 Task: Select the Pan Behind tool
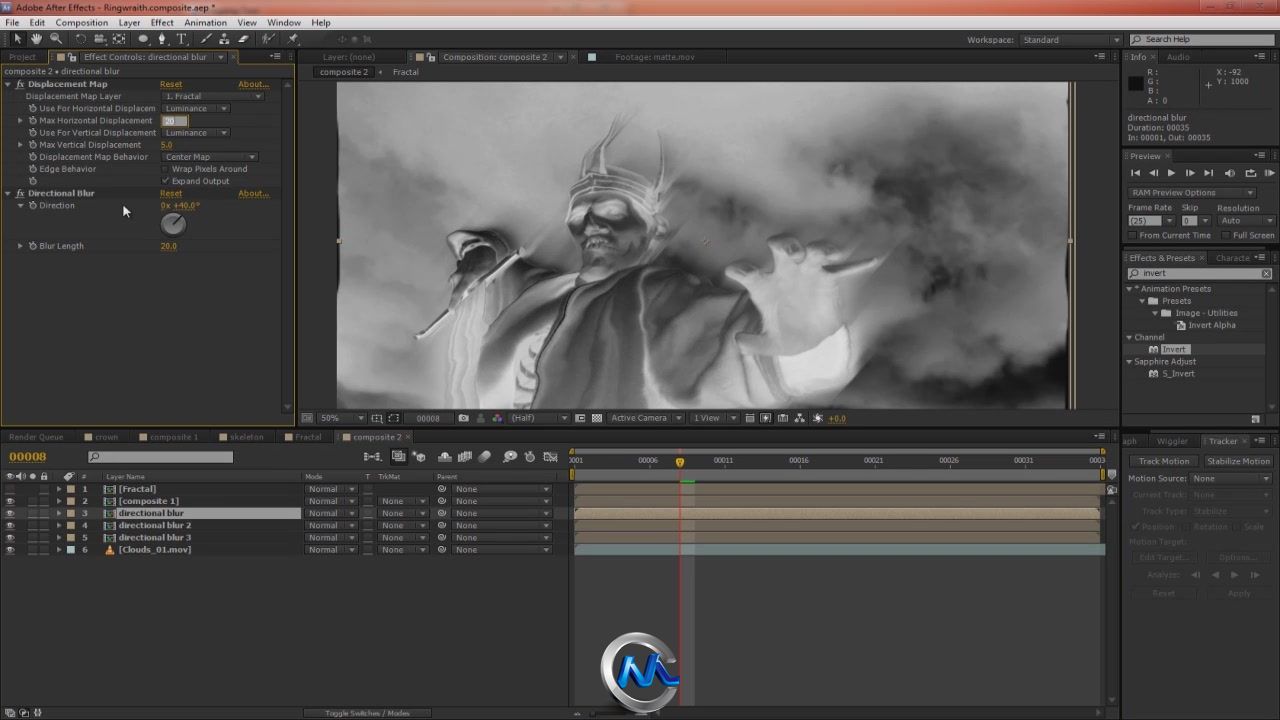click(x=119, y=39)
